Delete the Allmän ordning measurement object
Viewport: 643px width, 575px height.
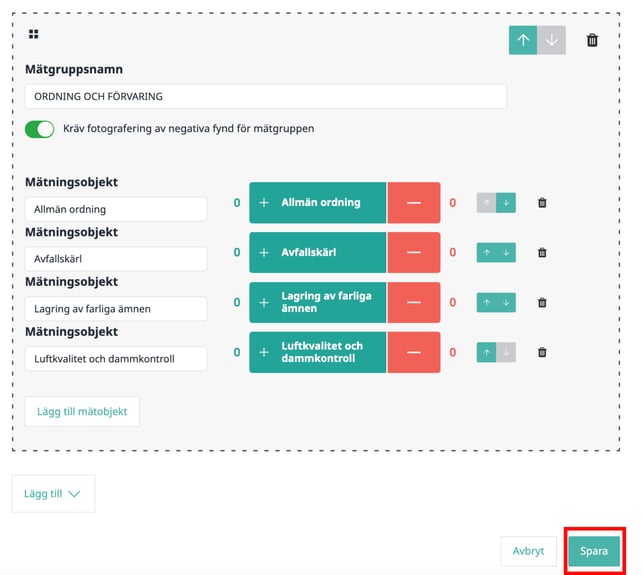[542, 203]
